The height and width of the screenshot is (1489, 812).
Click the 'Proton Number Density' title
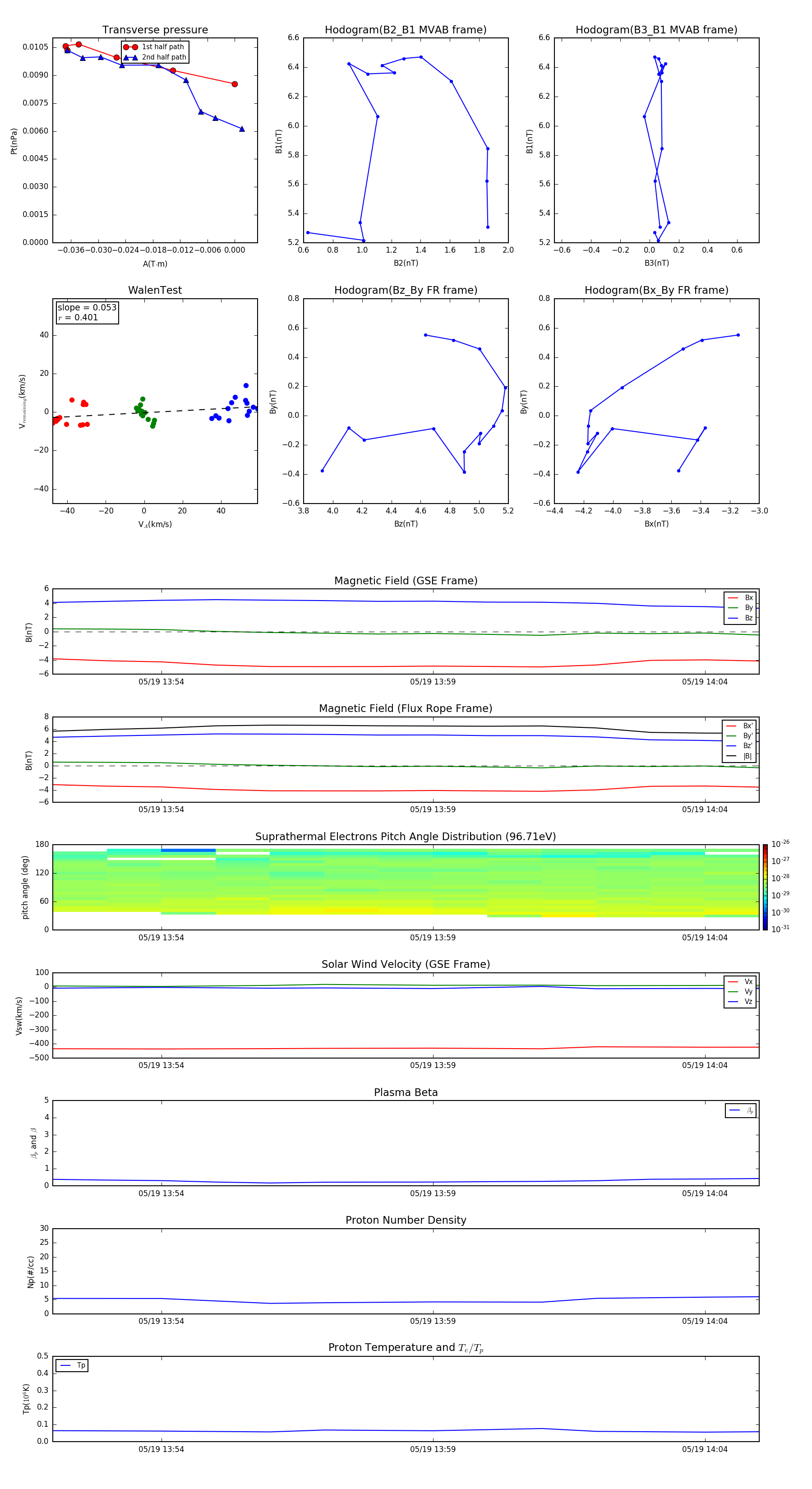click(x=406, y=1220)
